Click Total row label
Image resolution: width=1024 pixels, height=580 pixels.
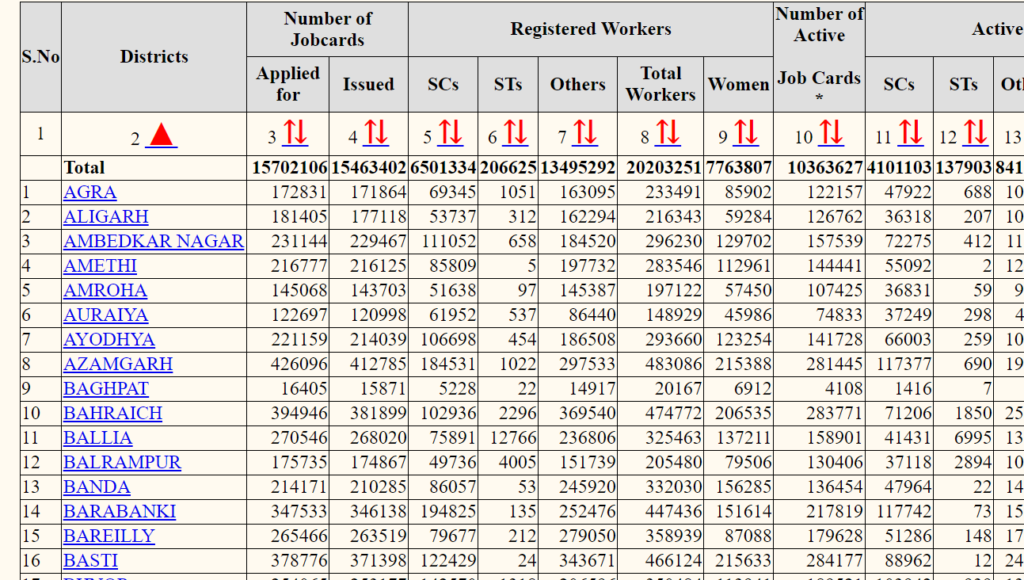click(84, 168)
